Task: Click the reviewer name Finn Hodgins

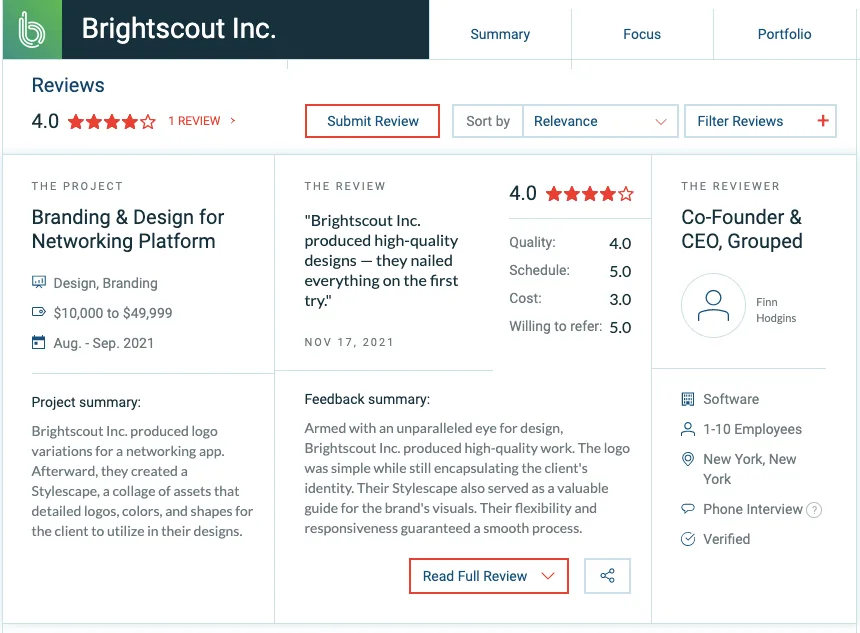Action: click(x=776, y=310)
